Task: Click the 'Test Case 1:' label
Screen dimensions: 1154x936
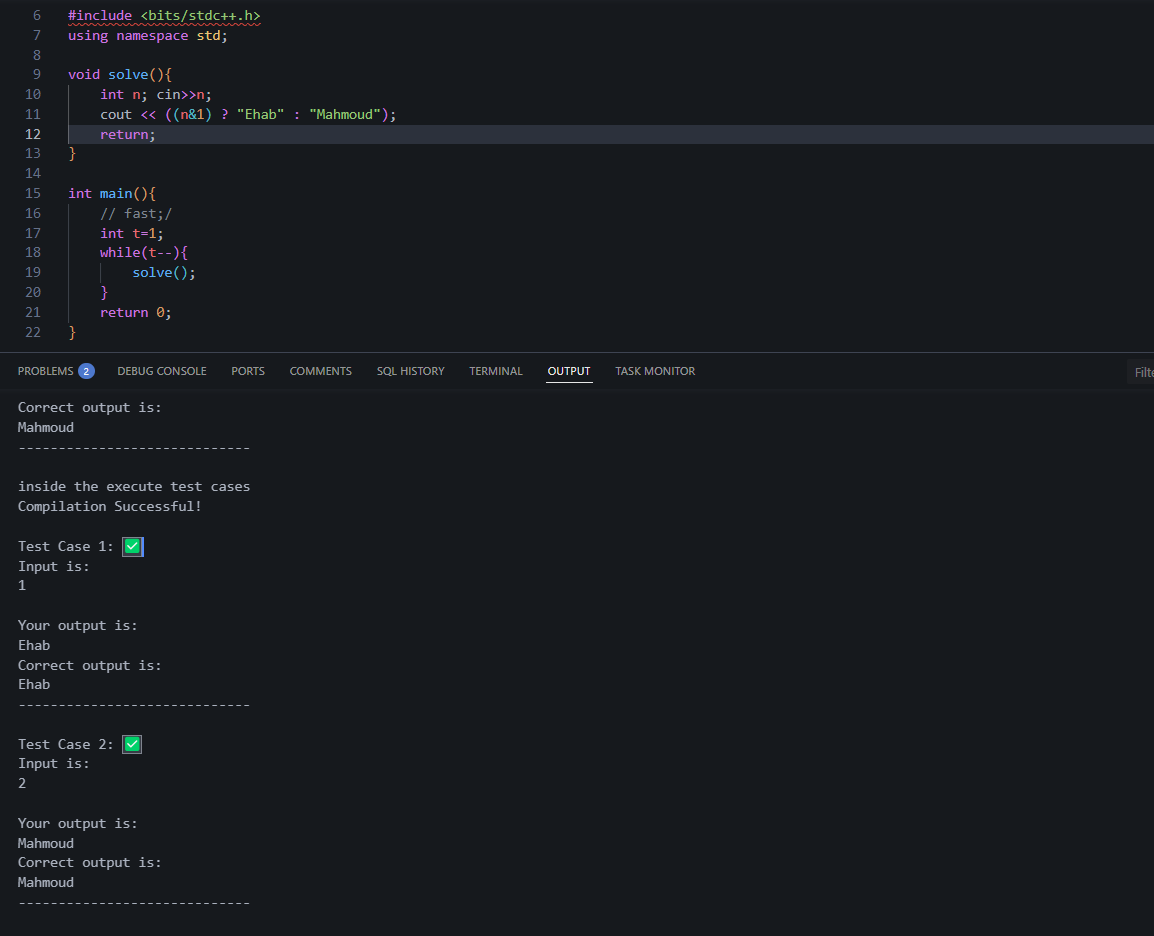Action: click(x=66, y=547)
